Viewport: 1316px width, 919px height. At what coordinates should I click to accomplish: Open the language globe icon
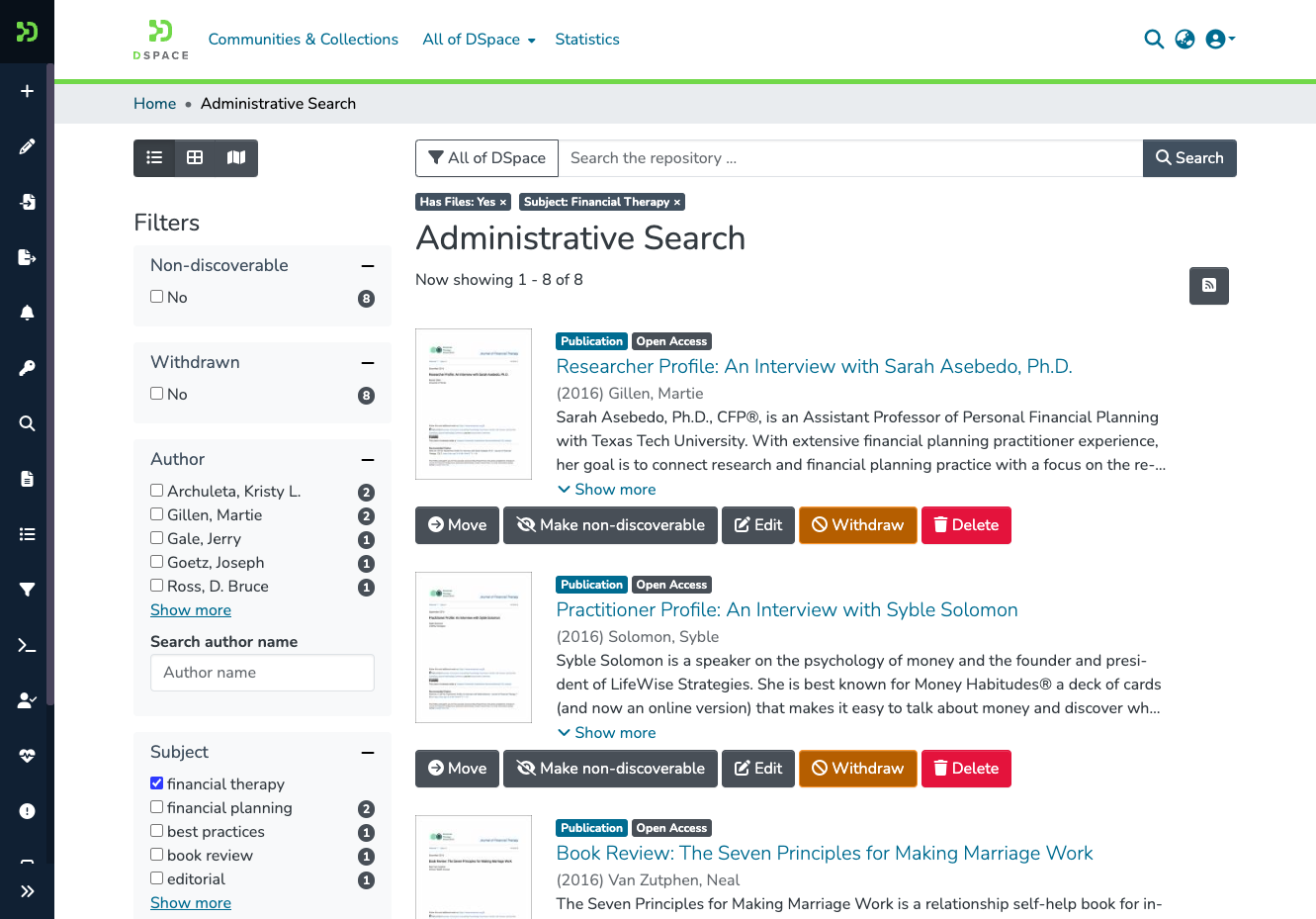tap(1184, 40)
